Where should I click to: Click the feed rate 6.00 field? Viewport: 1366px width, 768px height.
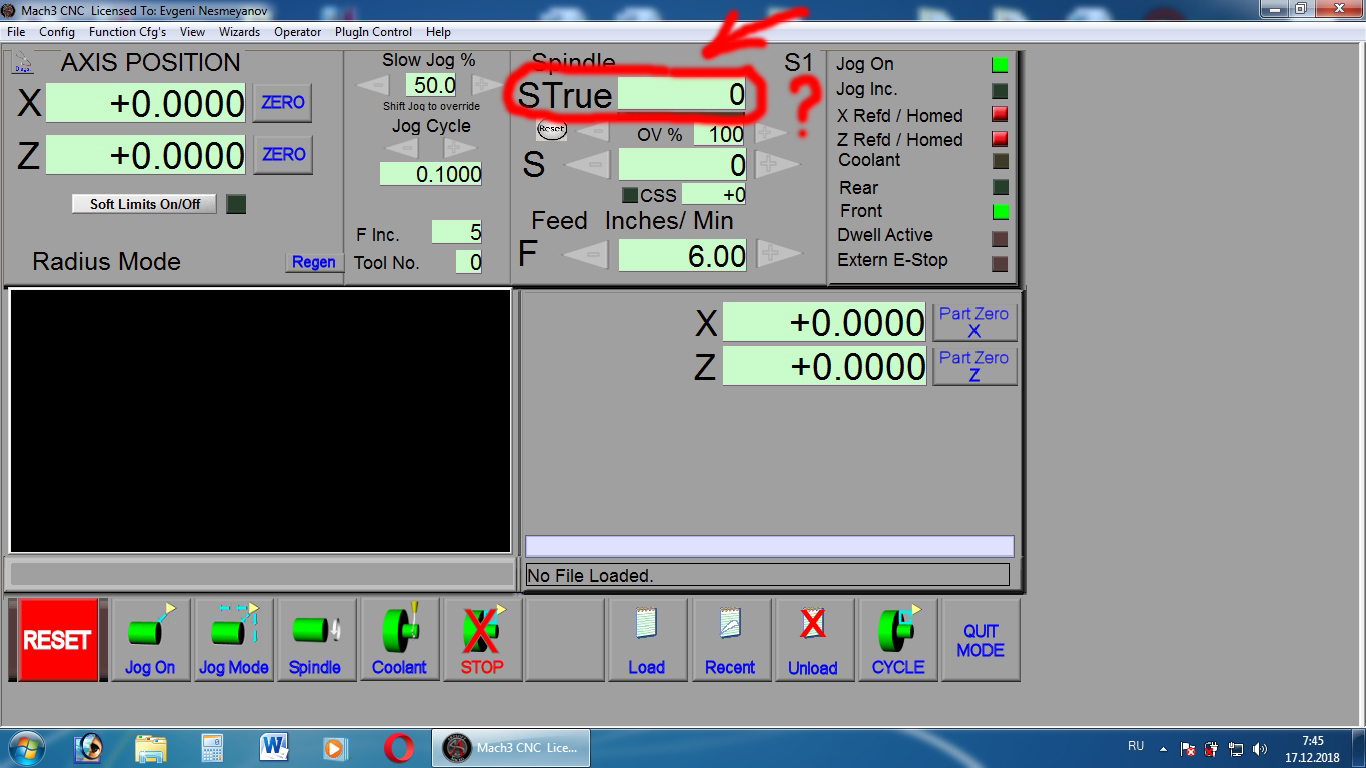click(683, 255)
